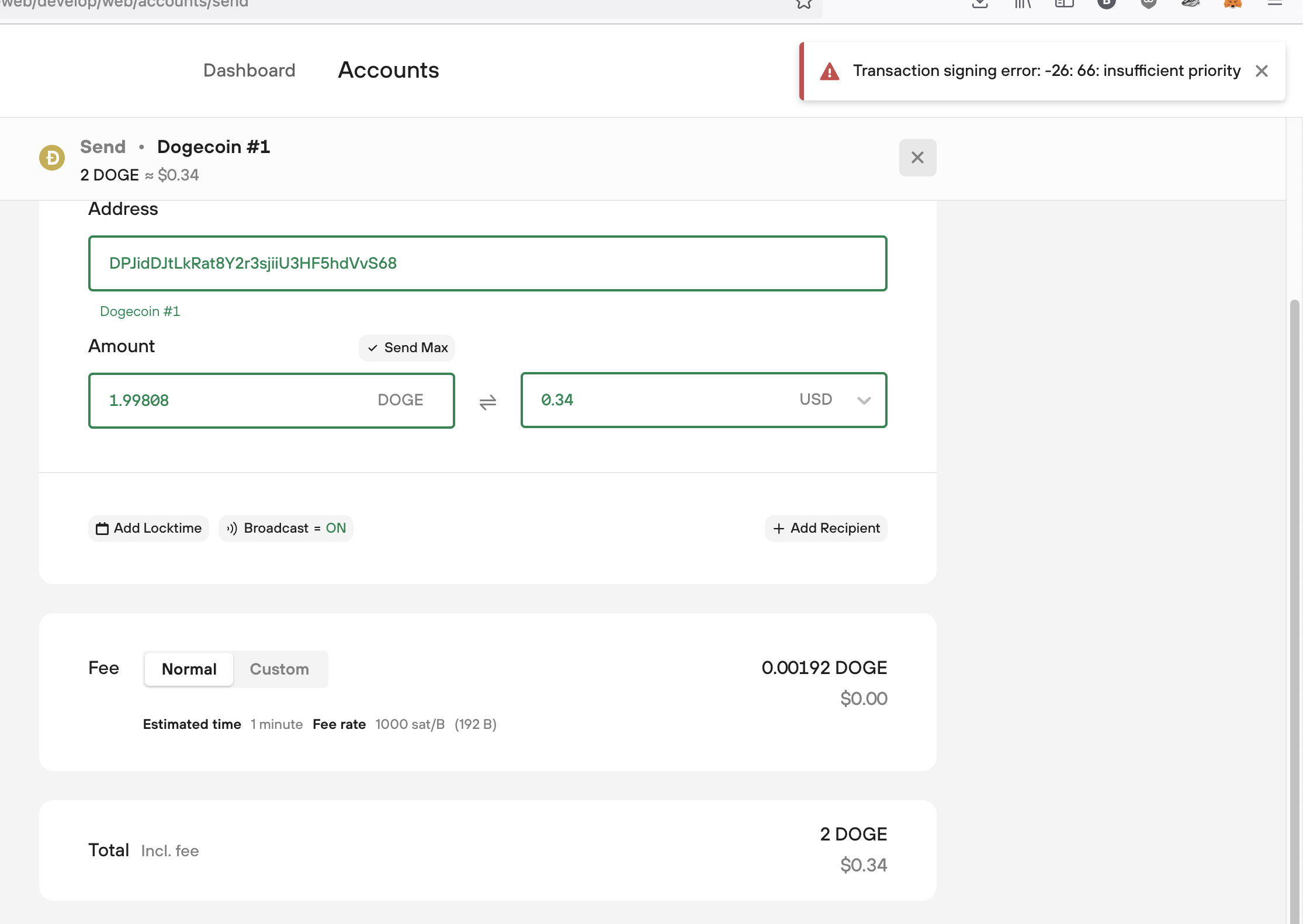This screenshot has width=1303, height=924.
Task: Open the Firefox library icon
Action: click(x=1022, y=4)
